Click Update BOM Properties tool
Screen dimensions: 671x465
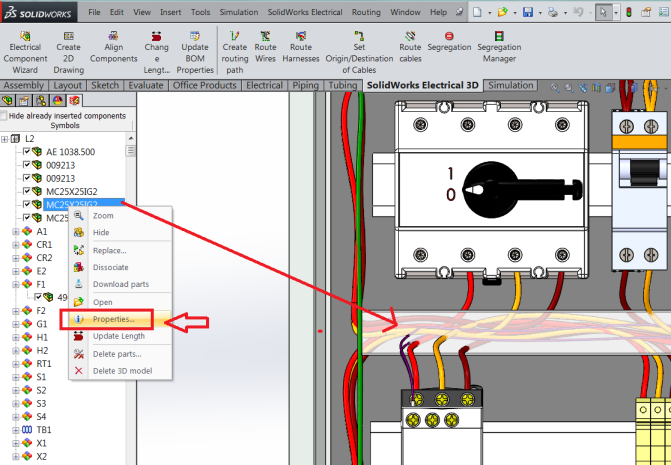click(195, 52)
